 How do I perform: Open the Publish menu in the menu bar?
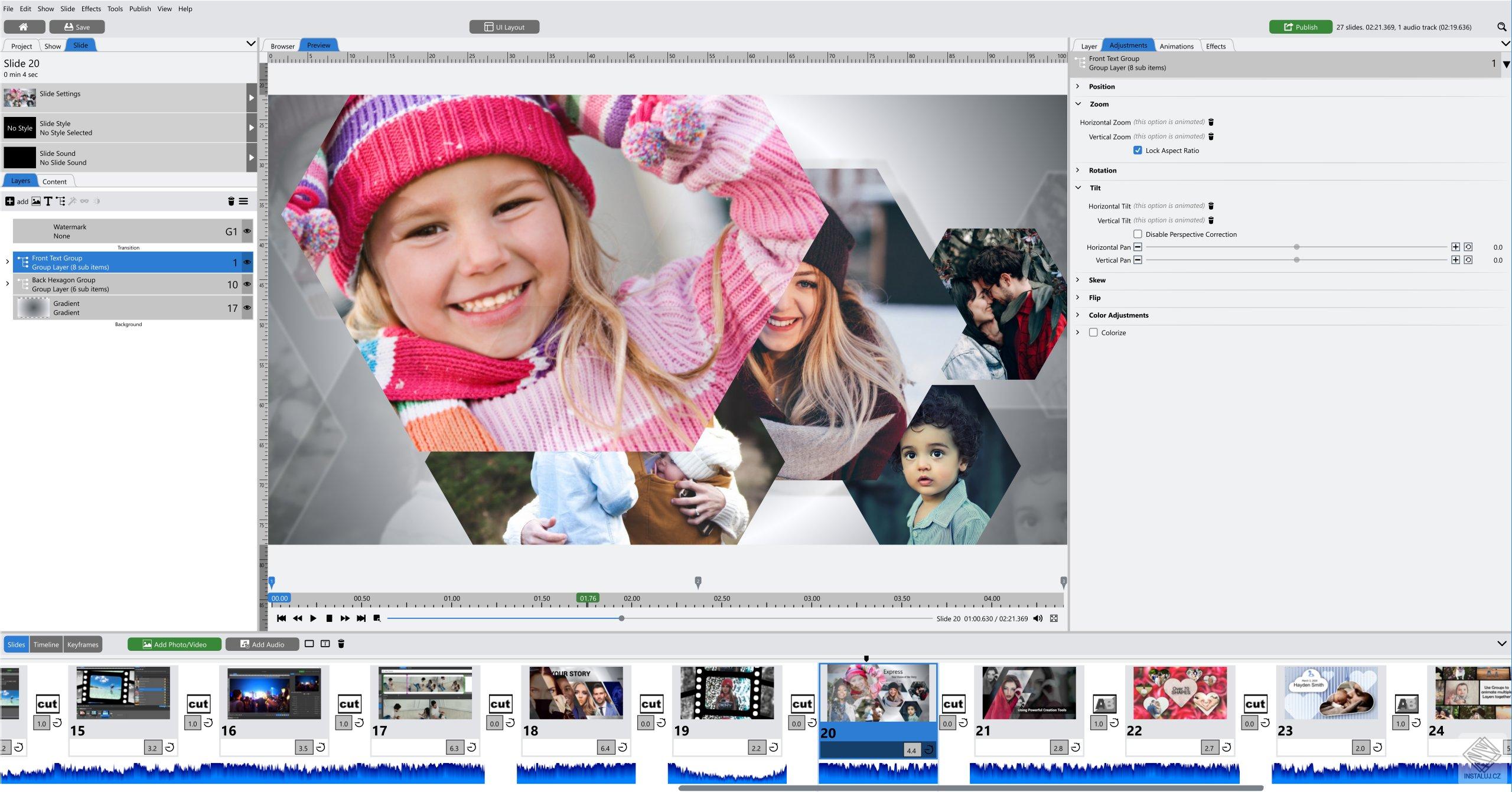[140, 8]
